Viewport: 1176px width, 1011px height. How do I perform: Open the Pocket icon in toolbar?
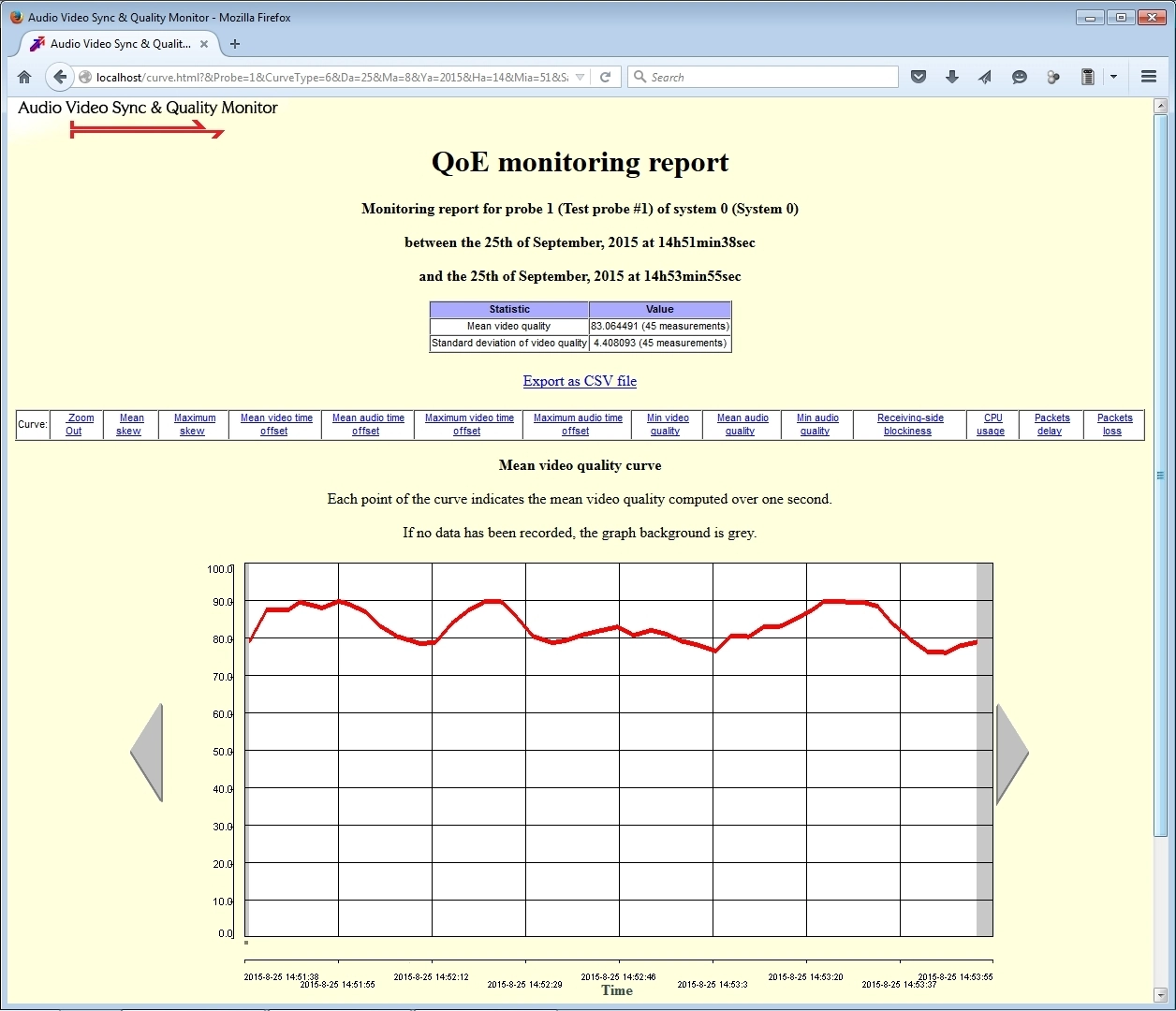[x=919, y=77]
